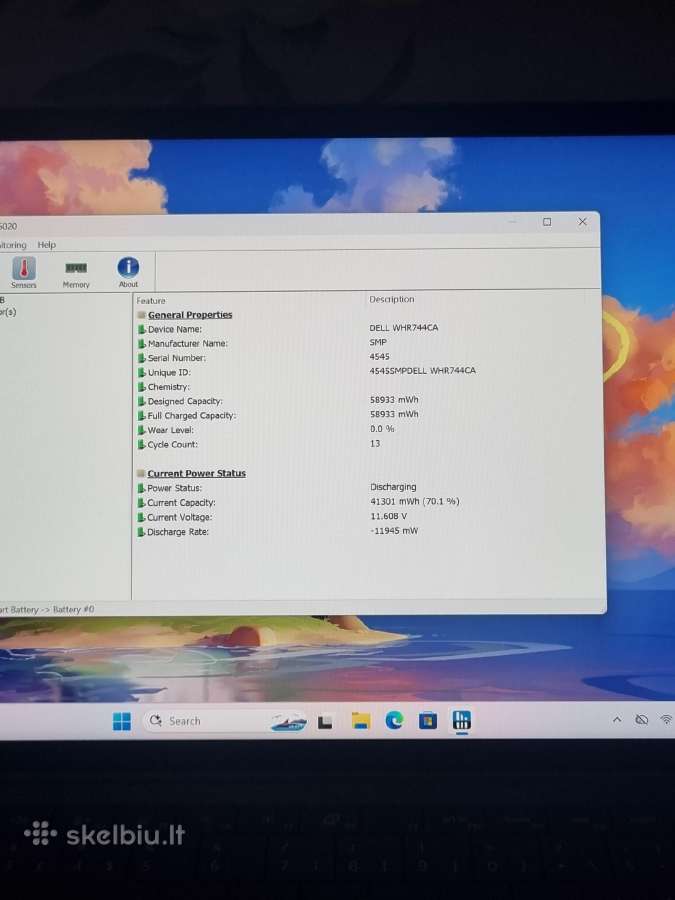The height and width of the screenshot is (900, 675).
Task: Select the 'Manufacturer Name:' label
Action: pos(188,343)
